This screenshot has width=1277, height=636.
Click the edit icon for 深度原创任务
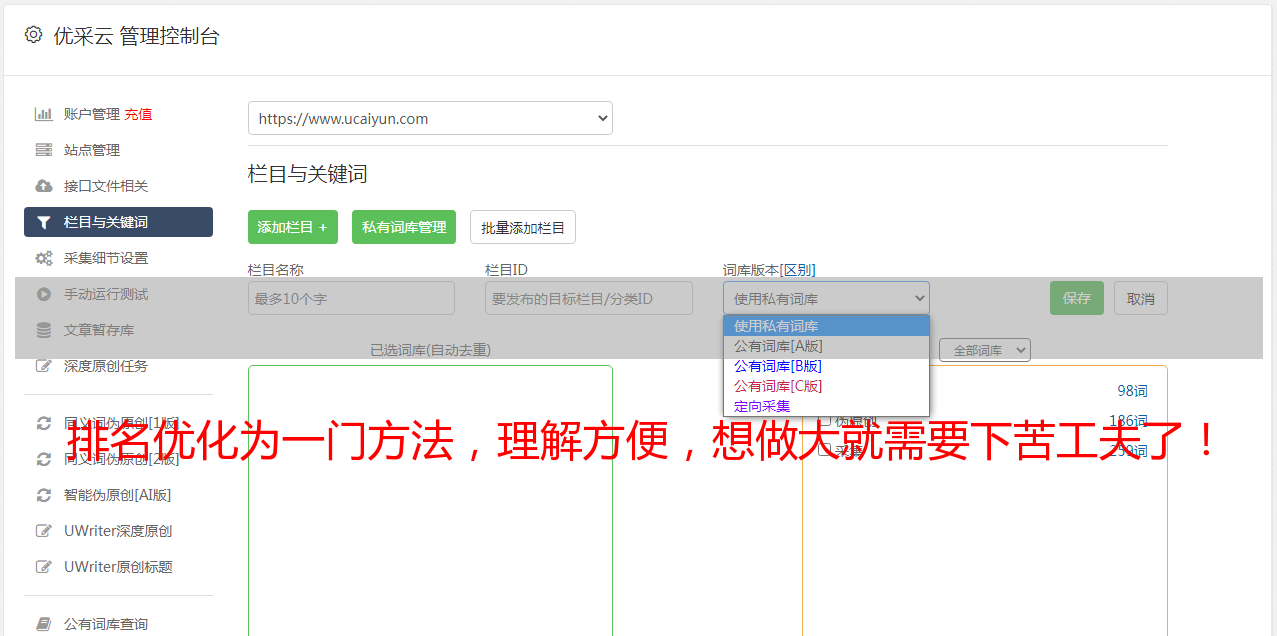click(44, 366)
